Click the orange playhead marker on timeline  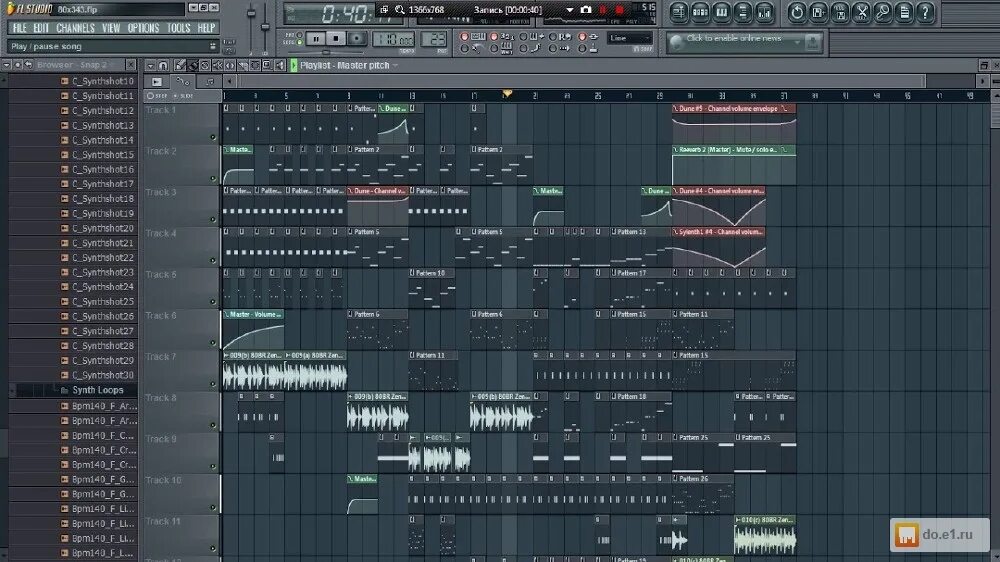[x=507, y=94]
